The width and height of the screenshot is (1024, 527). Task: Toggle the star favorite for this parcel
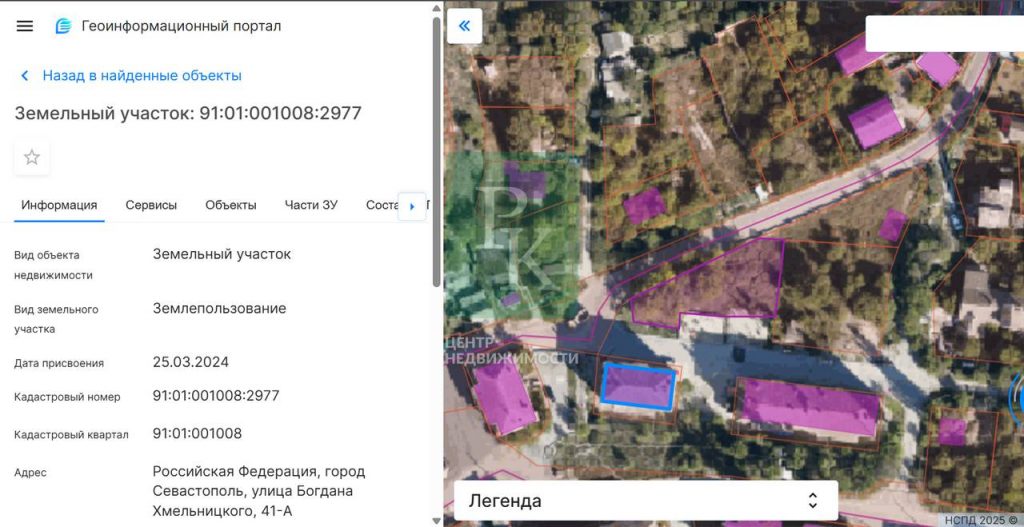(32, 157)
